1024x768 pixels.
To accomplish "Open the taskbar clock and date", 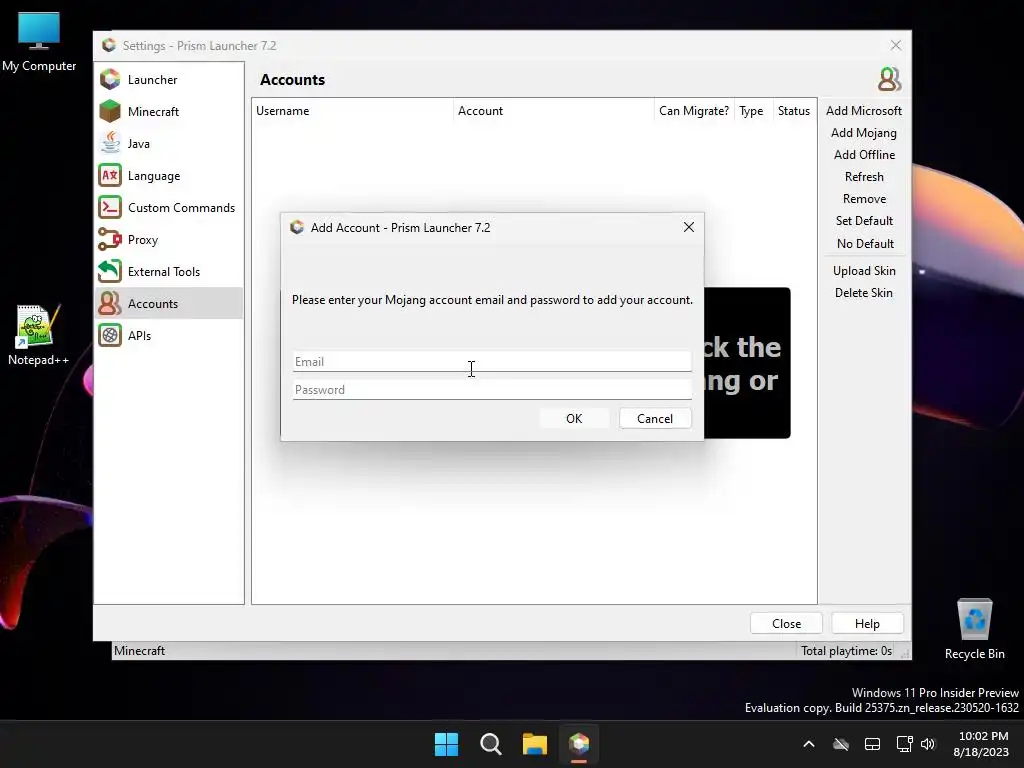I will tap(981, 744).
